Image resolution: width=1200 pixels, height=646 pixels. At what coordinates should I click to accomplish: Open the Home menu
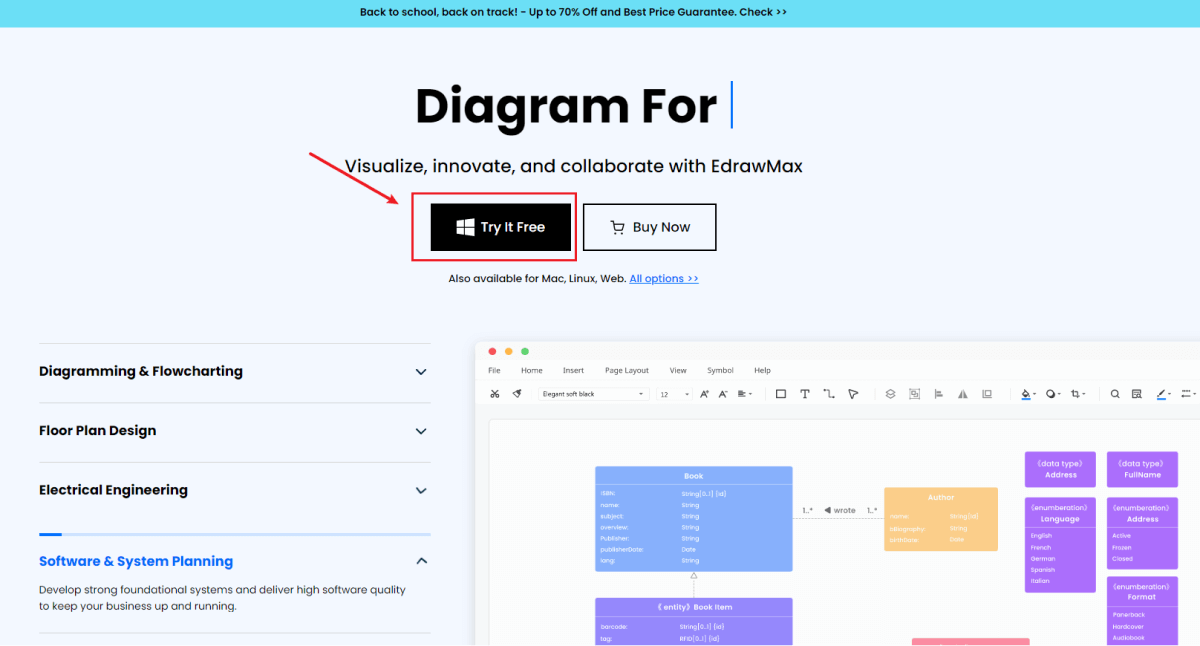(532, 370)
